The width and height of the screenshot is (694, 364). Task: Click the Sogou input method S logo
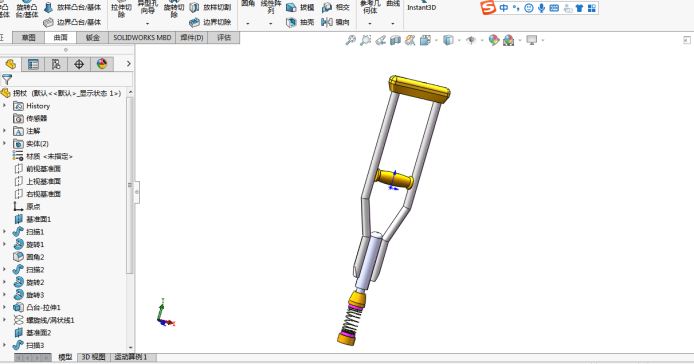tap(488, 8)
